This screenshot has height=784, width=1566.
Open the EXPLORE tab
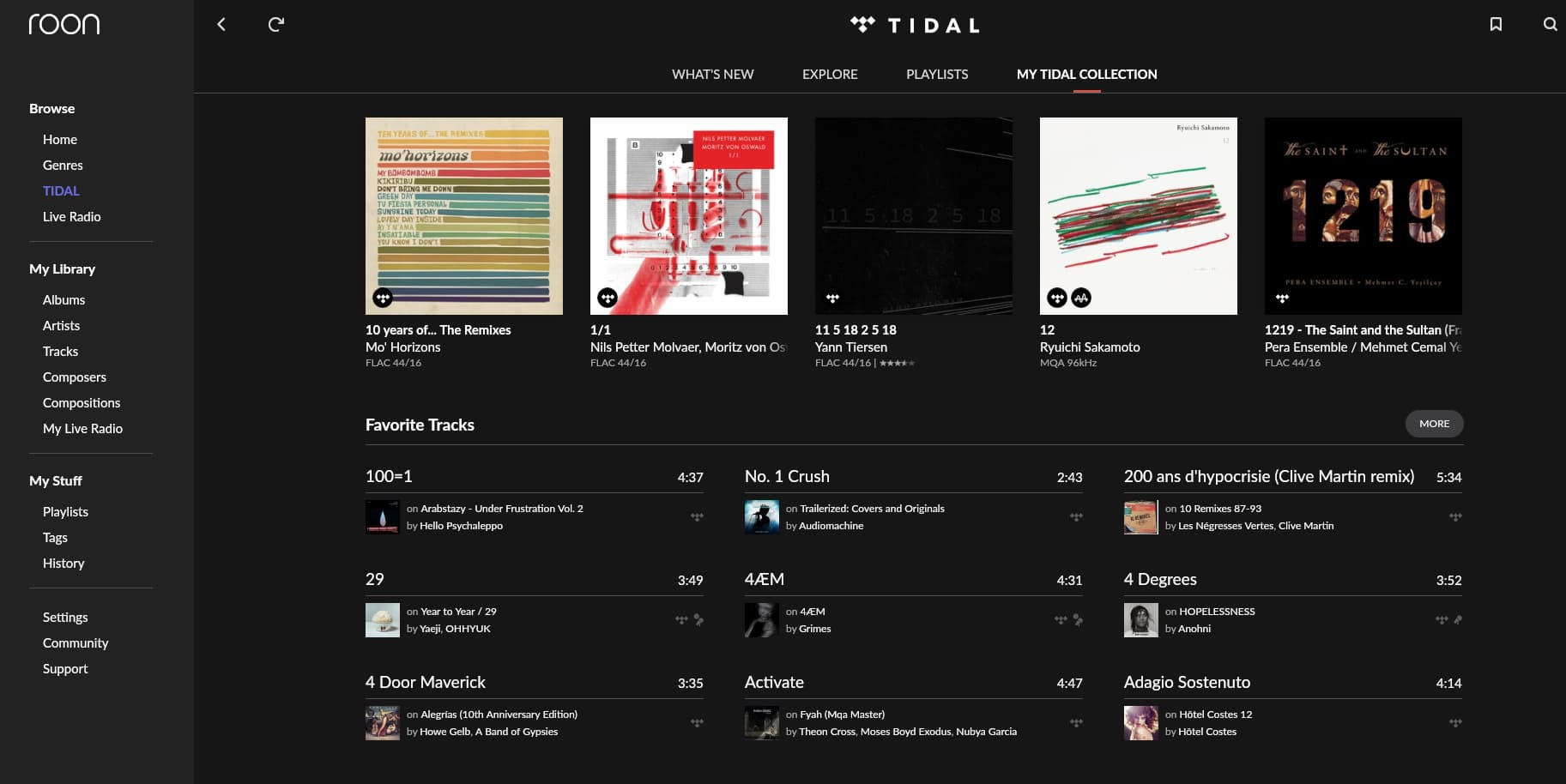(830, 75)
